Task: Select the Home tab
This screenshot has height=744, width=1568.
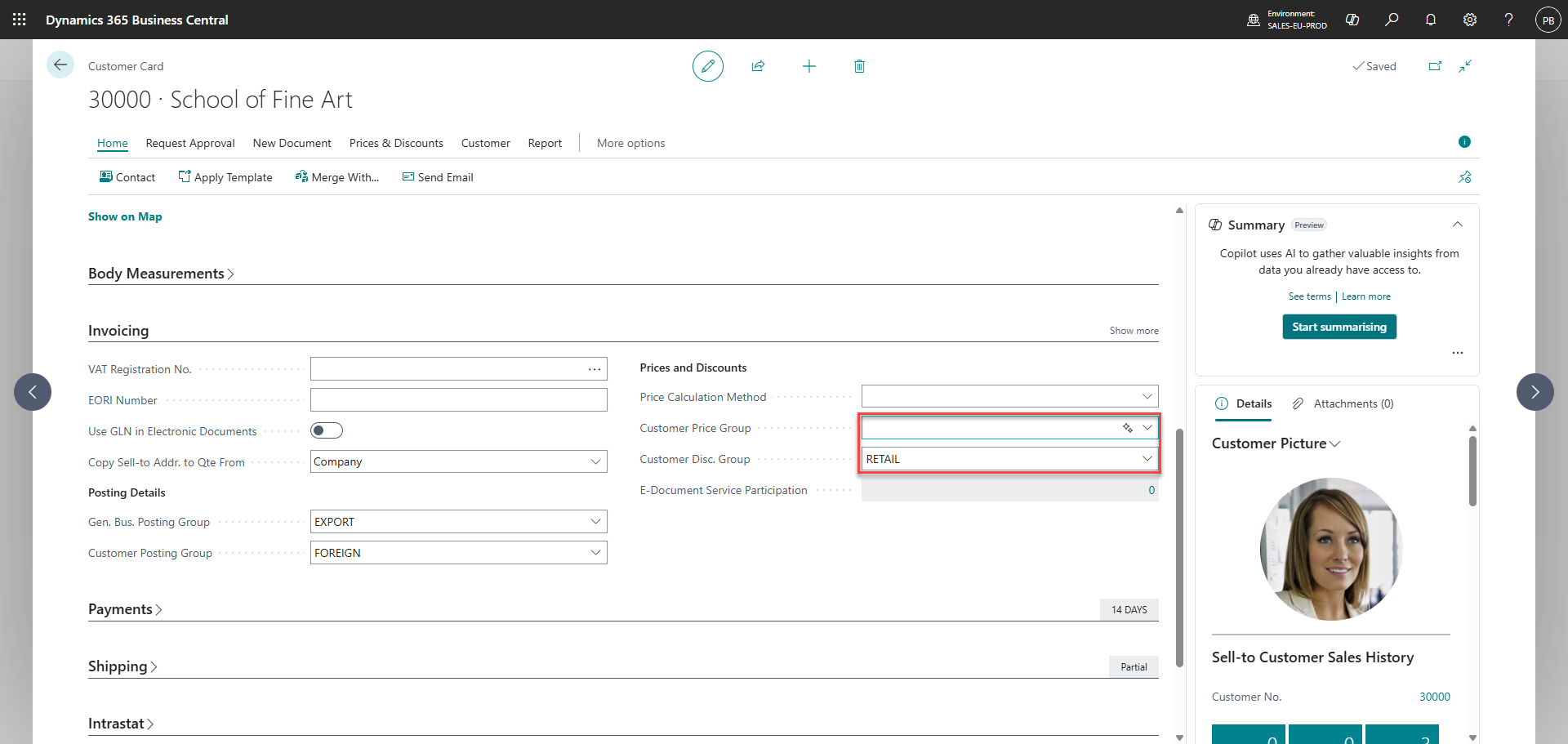Action: click(113, 143)
